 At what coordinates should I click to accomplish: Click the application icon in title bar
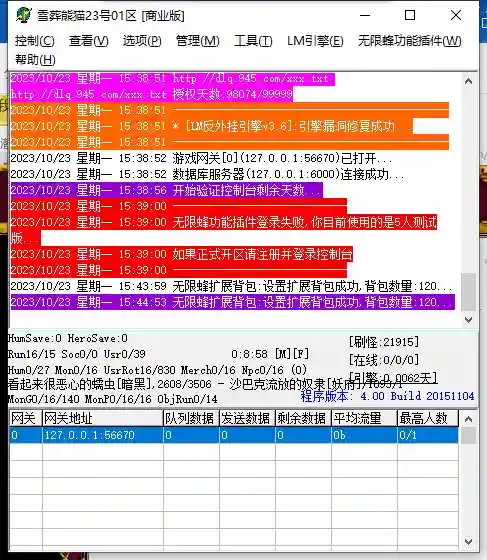24,16
